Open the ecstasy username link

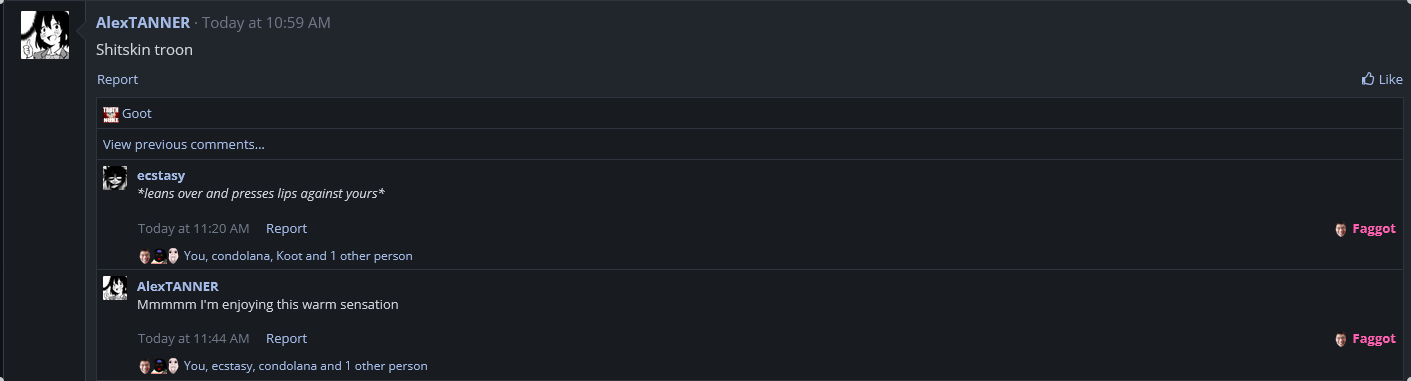pyautogui.click(x=161, y=175)
